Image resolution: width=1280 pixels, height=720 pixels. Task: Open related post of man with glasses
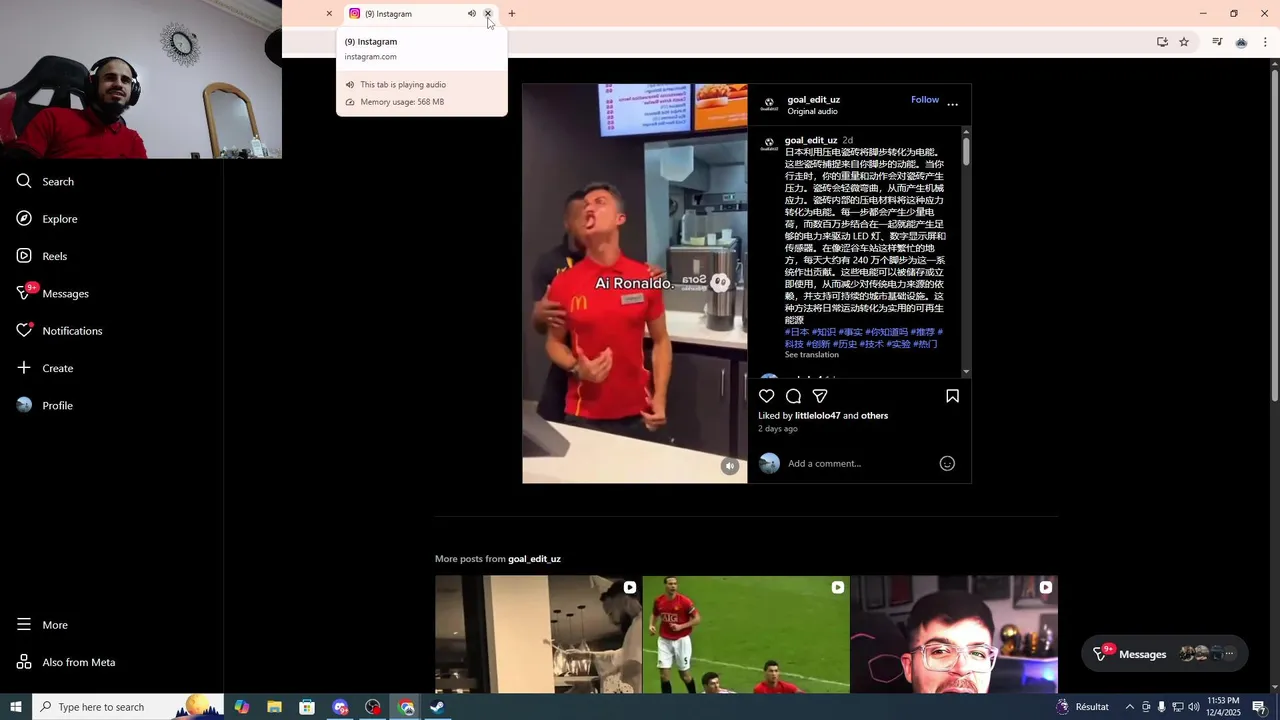point(954,634)
